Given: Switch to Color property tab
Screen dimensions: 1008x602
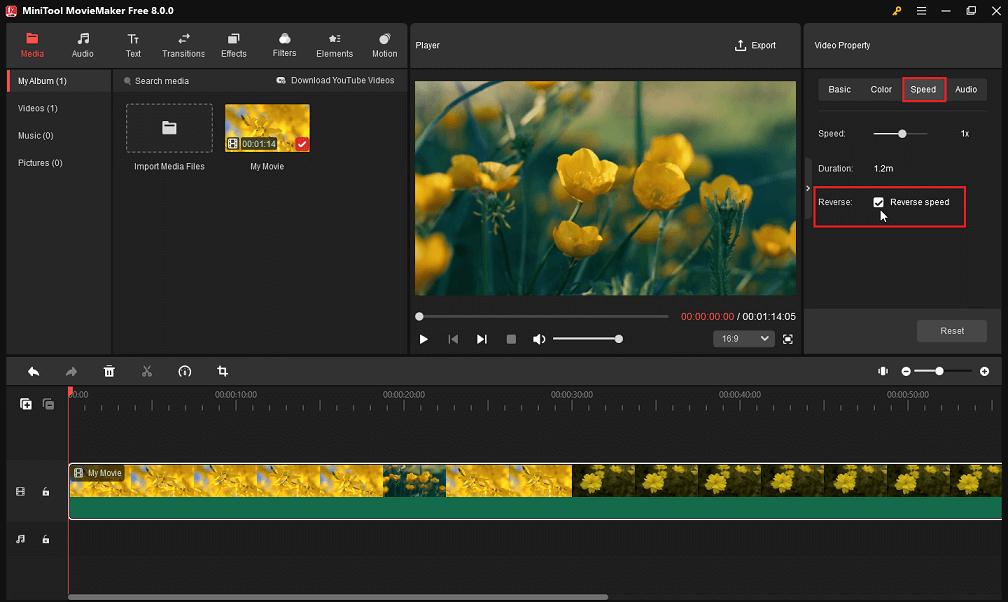Looking at the screenshot, I should point(881,89).
